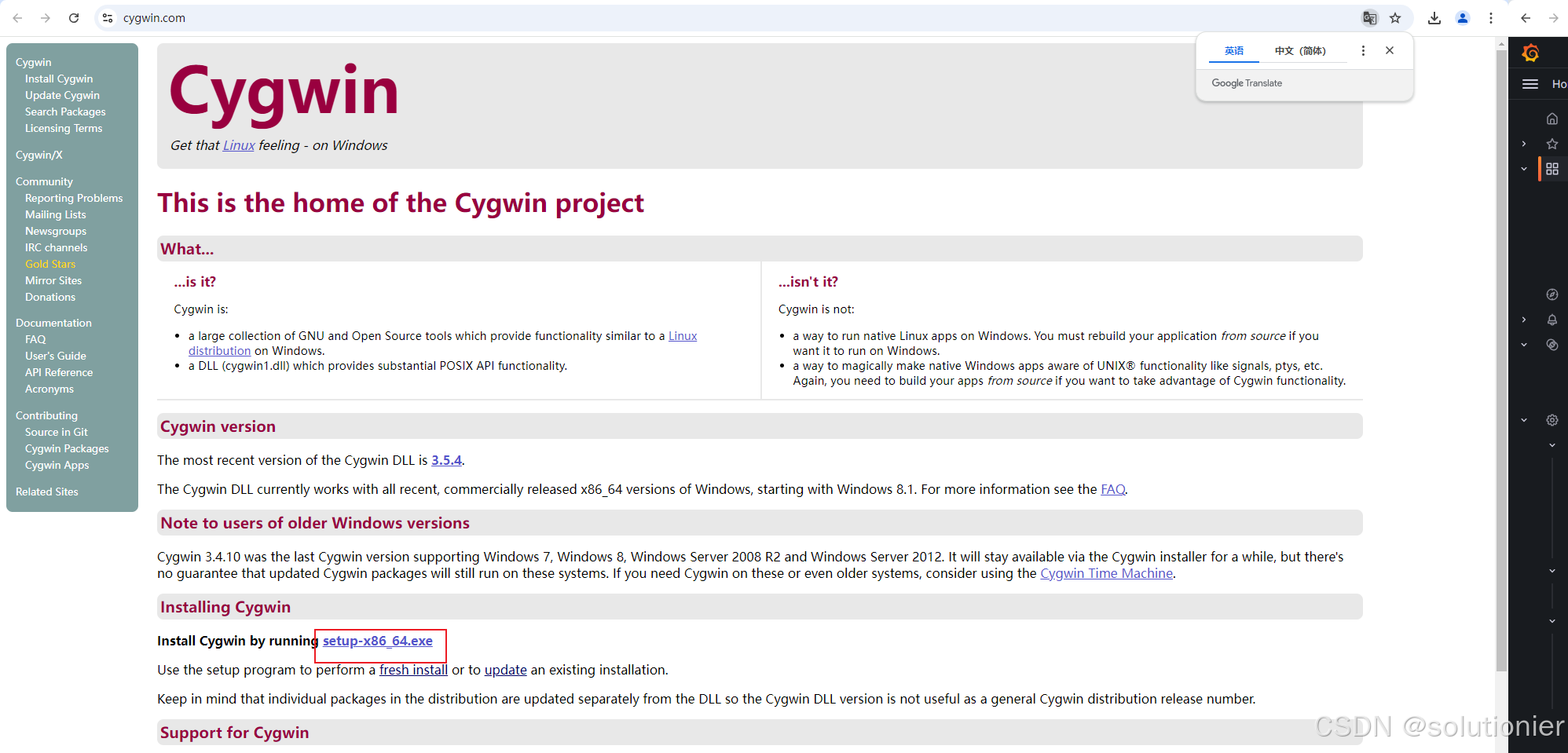Screen dimensions: 1568x753
Task: Click Back arrow in the Grafana window
Action: 1526,18
